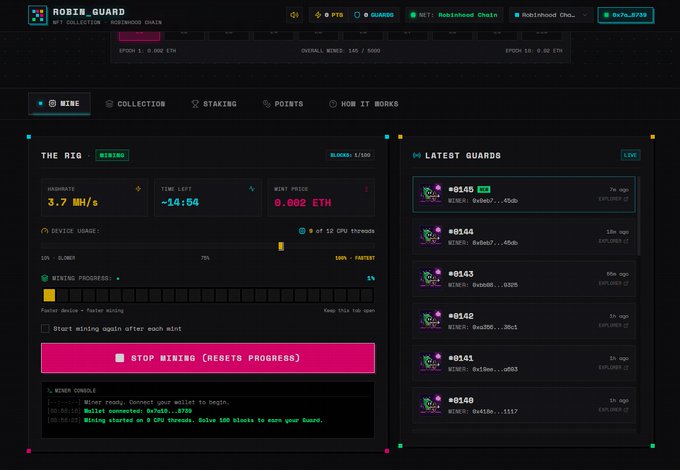The image size is (680, 470).
Task: Click the Robin_Guard pixel logo icon
Action: (38, 15)
